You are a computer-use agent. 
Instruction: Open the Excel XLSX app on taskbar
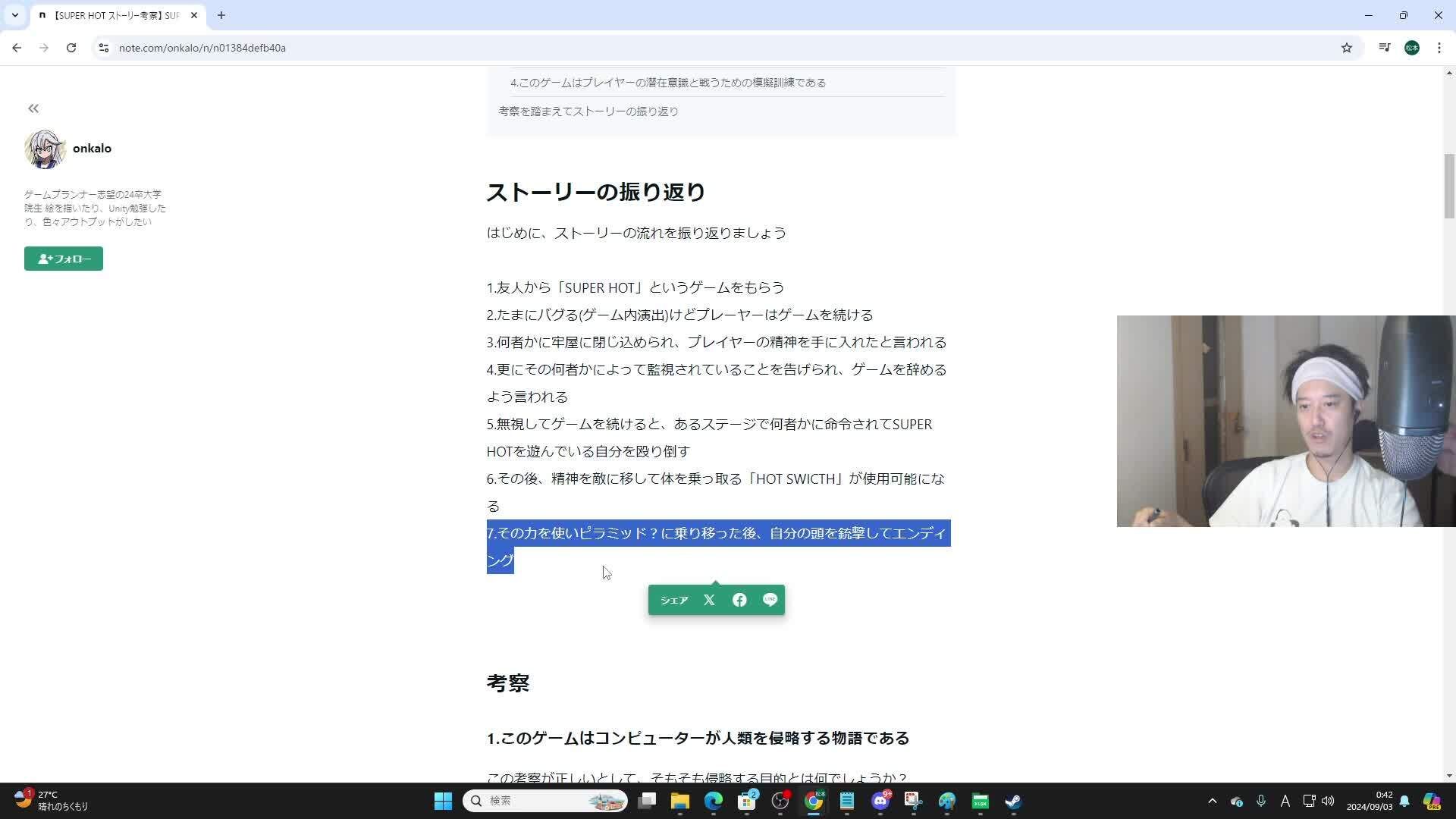[x=981, y=801]
